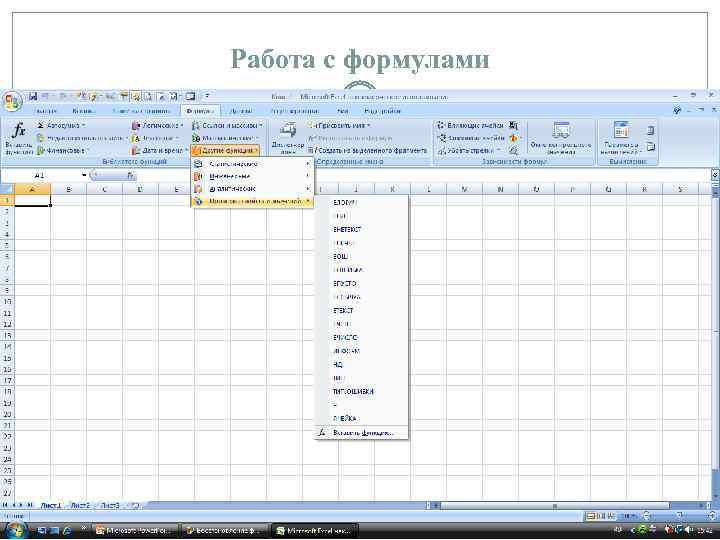Click the Save icon in quick access toolbar
Screen dimensions: 720x540
pos(33,96)
